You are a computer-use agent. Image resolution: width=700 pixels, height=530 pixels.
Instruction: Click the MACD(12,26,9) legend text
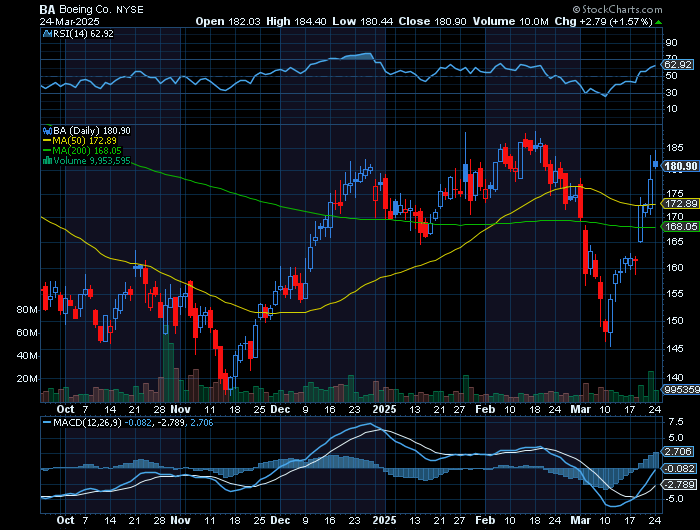[87, 422]
